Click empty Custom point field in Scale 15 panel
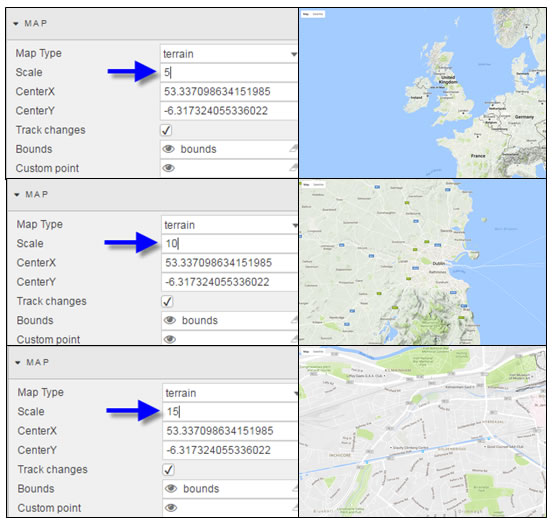This screenshot has height=523, width=552. [x=230, y=508]
